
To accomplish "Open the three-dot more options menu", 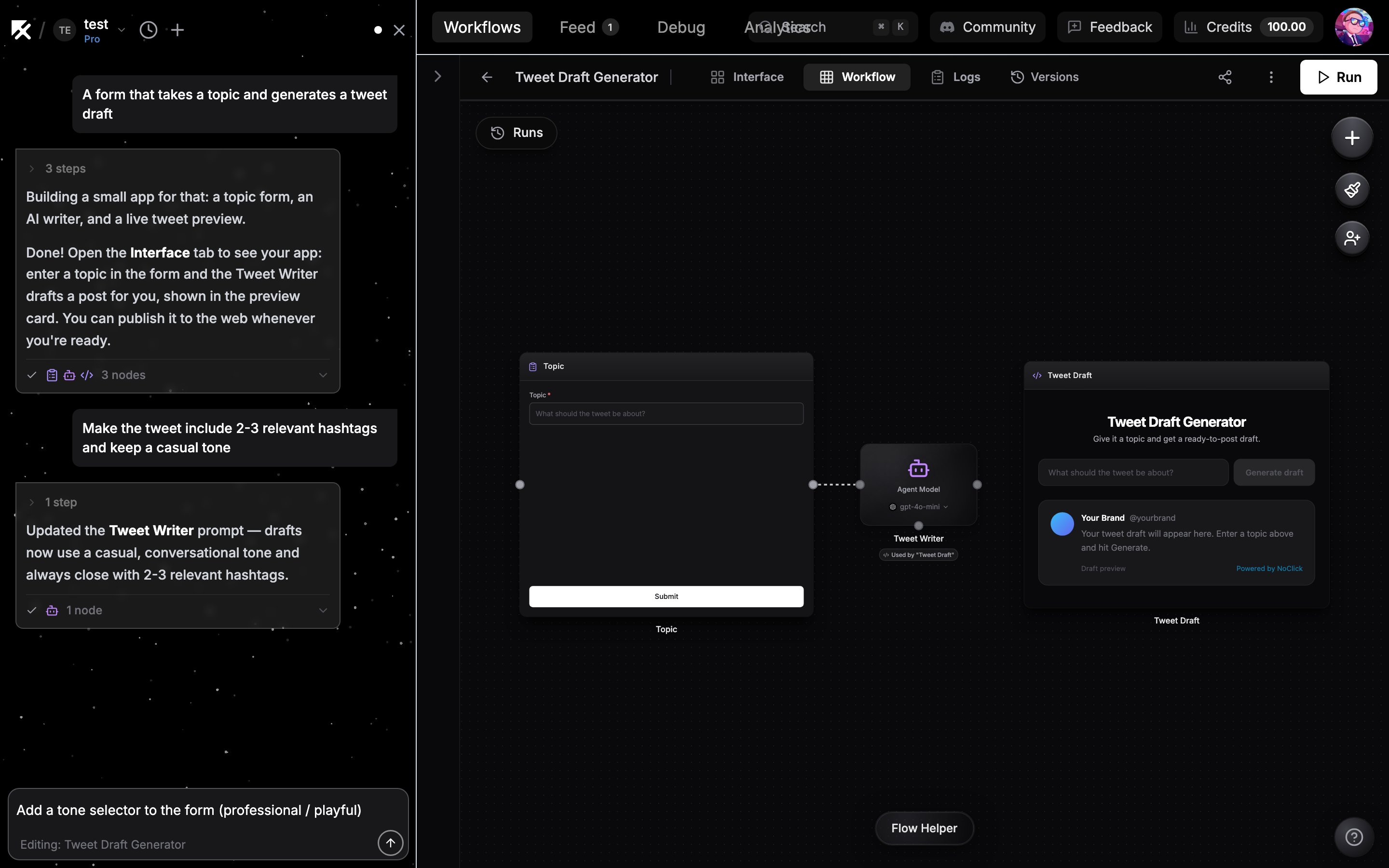I will pos(1271,77).
